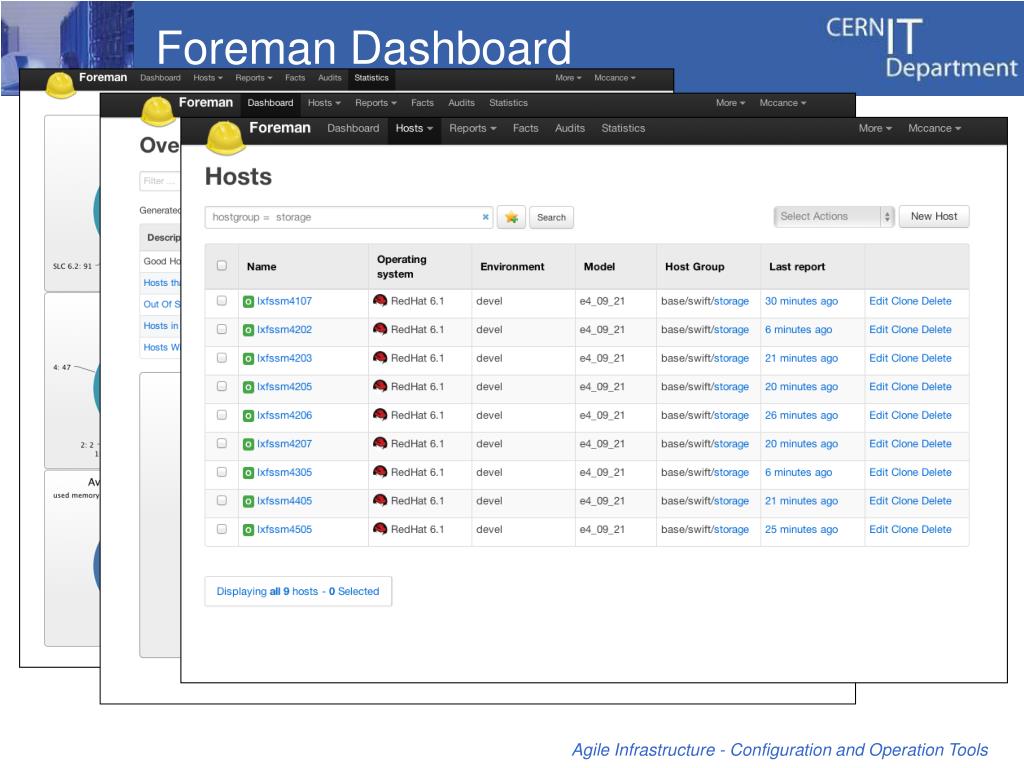Click RedHat logo icon in lxfssm4203 row
1024x768 pixels.
coord(380,357)
